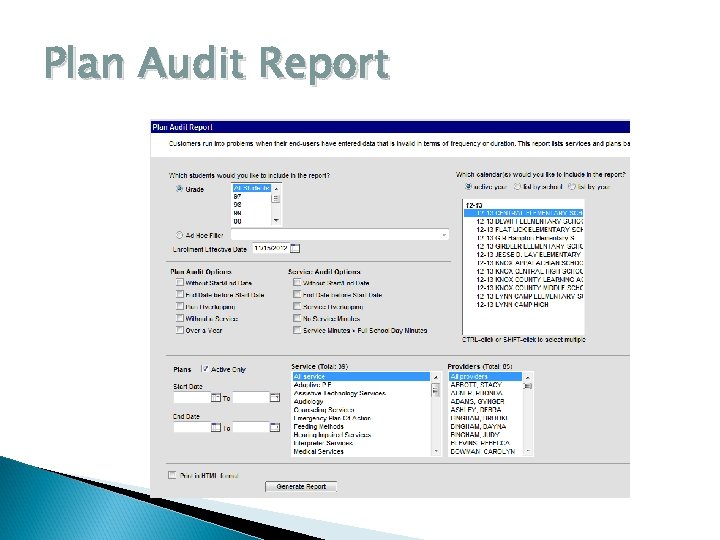
Task: Select the Ad Hoc Filter radio button
Action: (x=180, y=235)
